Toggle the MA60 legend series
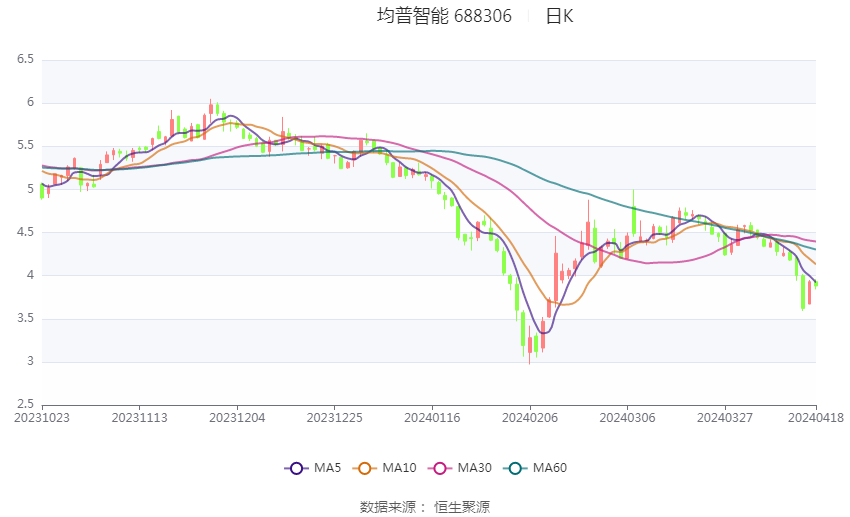Screen dimensions: 850x517 (x=535, y=468)
